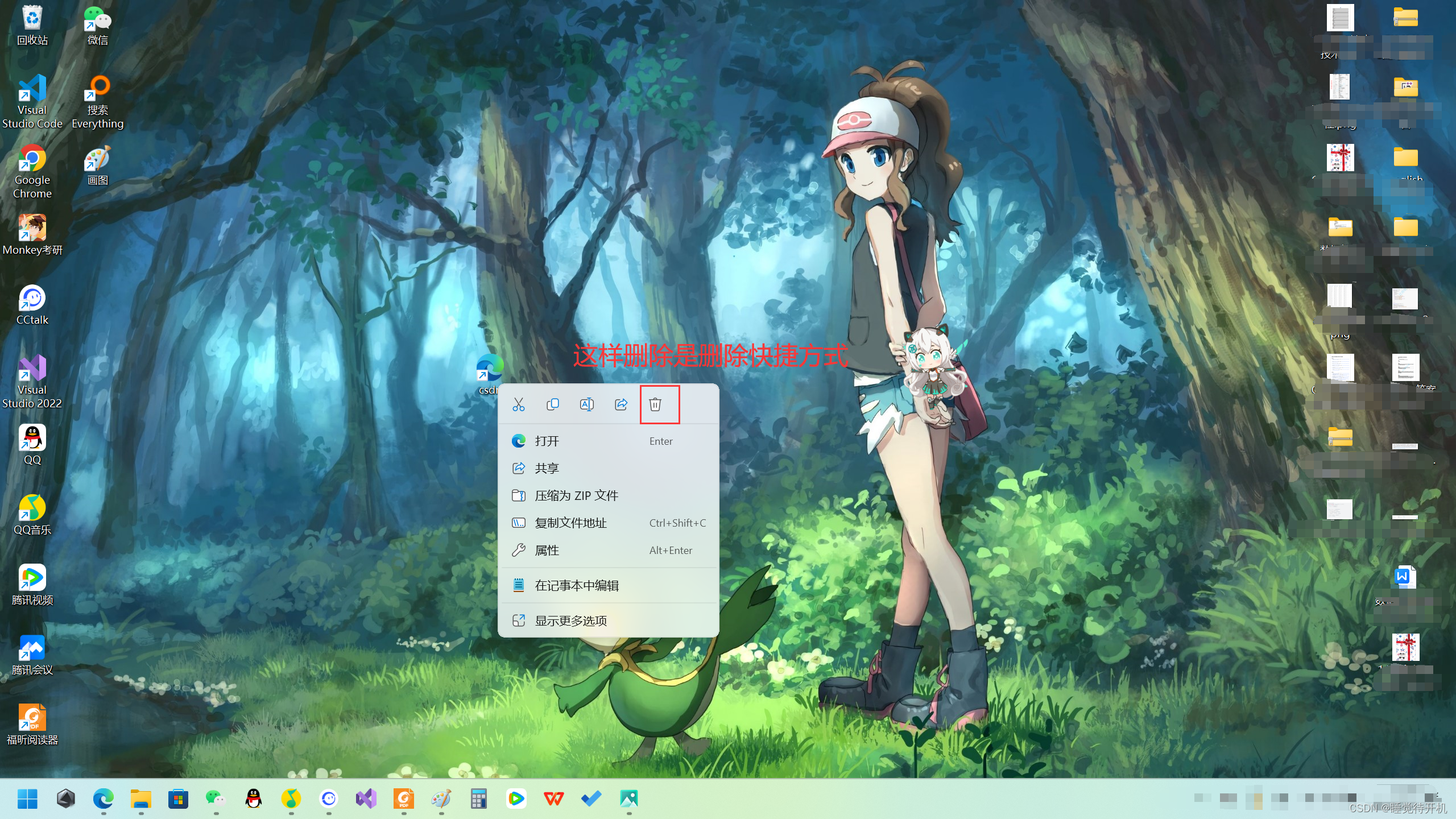Click the Rename icon in the context menu
The image size is (1456, 819).
[x=586, y=404]
